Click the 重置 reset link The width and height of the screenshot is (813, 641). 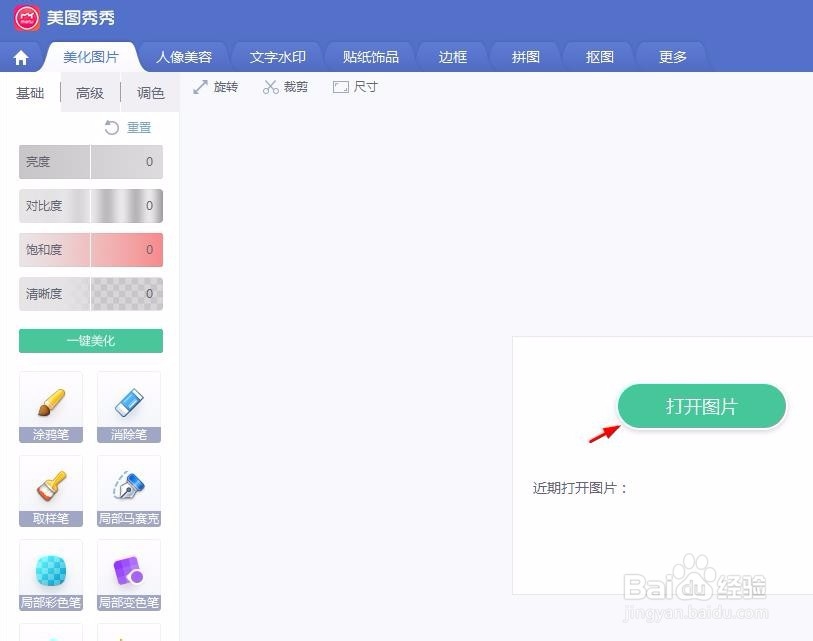(138, 127)
